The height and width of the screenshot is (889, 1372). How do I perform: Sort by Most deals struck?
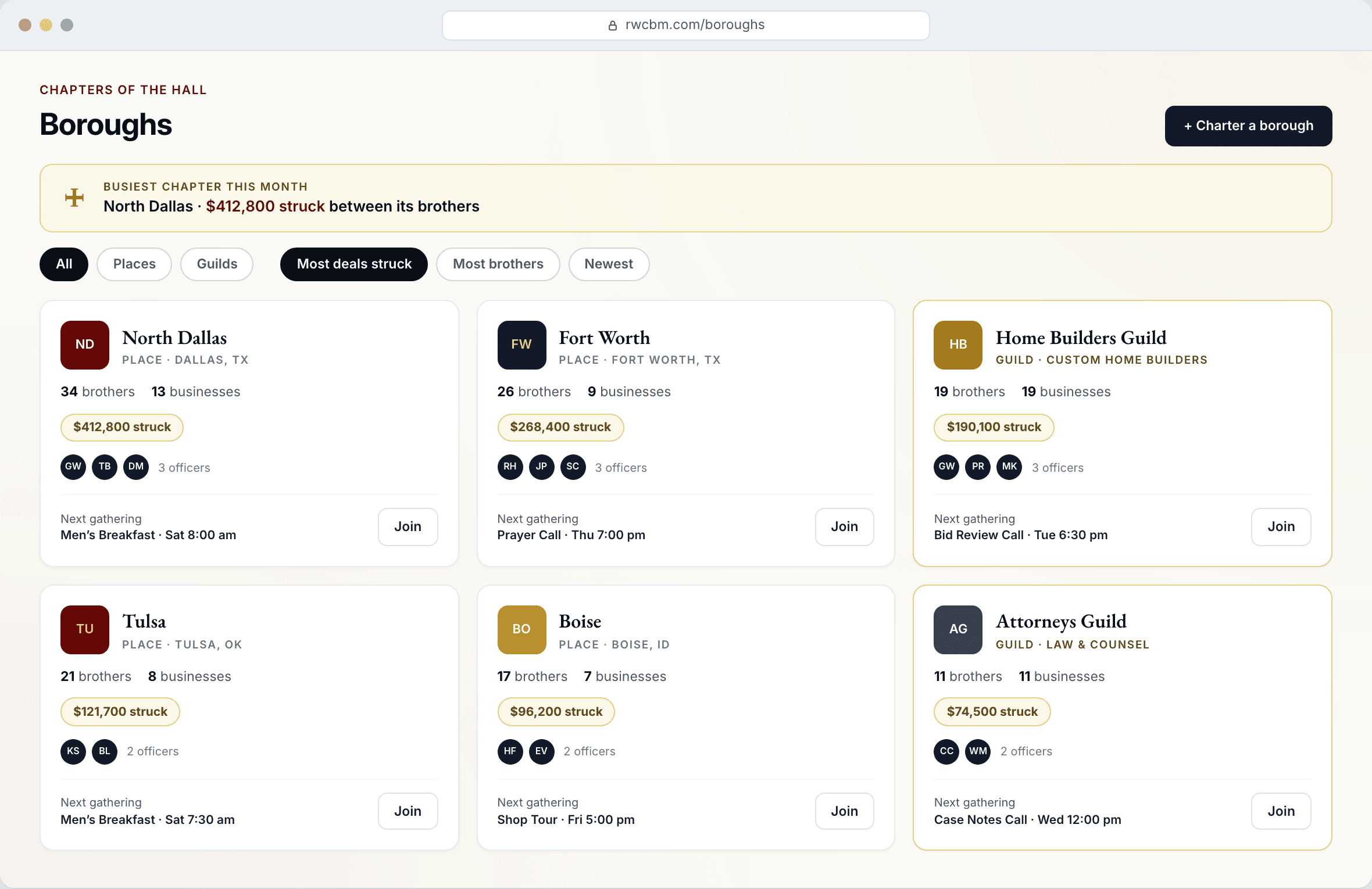[x=354, y=264]
